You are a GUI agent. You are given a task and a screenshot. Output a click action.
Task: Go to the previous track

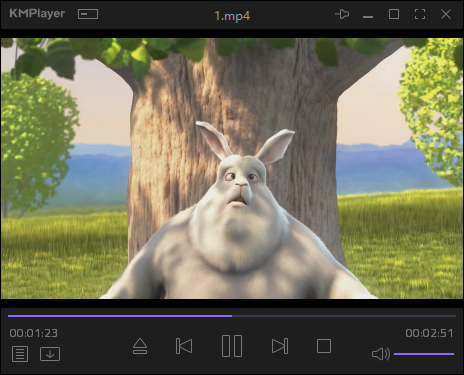[x=184, y=346]
